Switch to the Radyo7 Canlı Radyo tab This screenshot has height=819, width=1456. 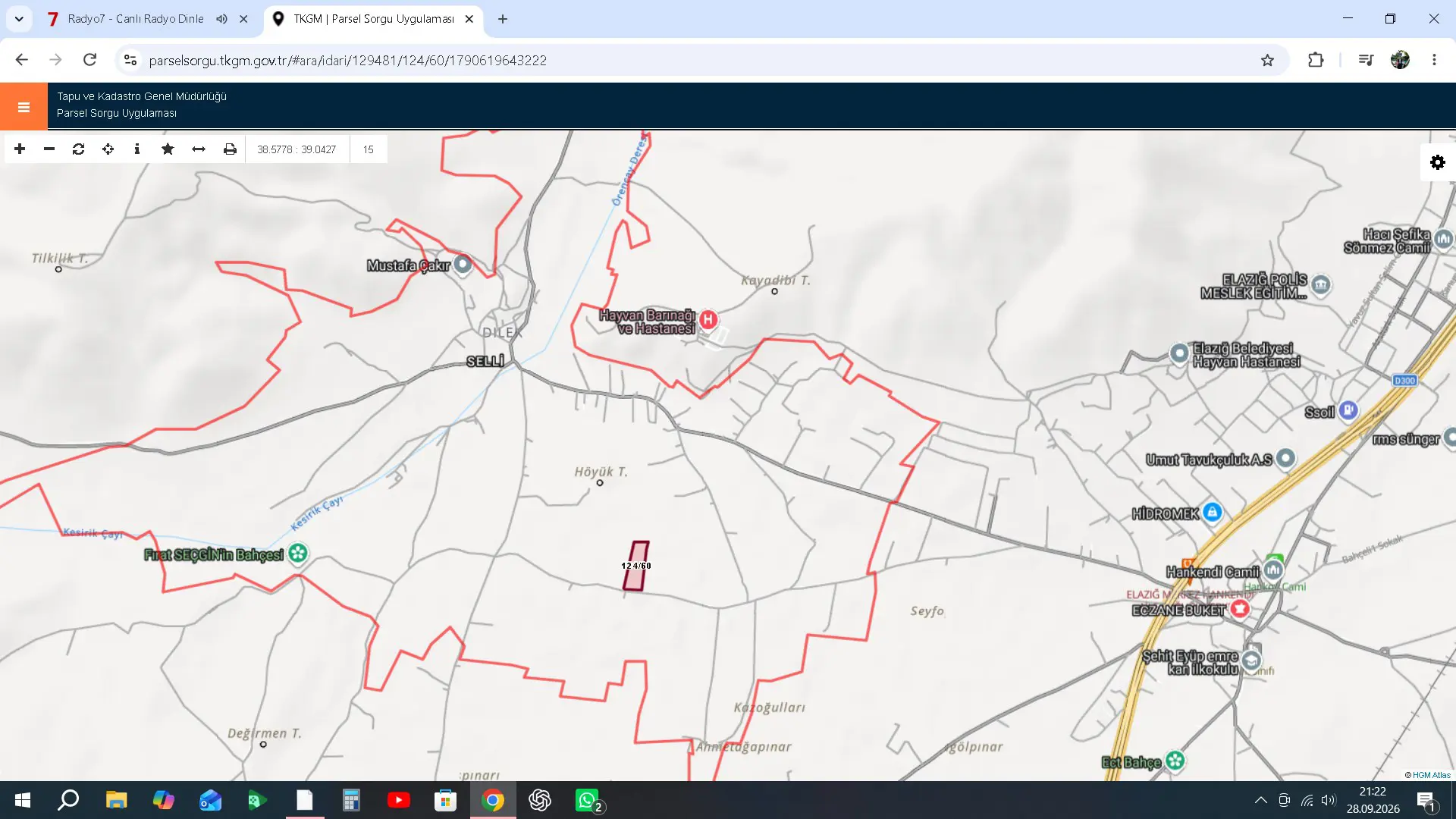pos(135,19)
